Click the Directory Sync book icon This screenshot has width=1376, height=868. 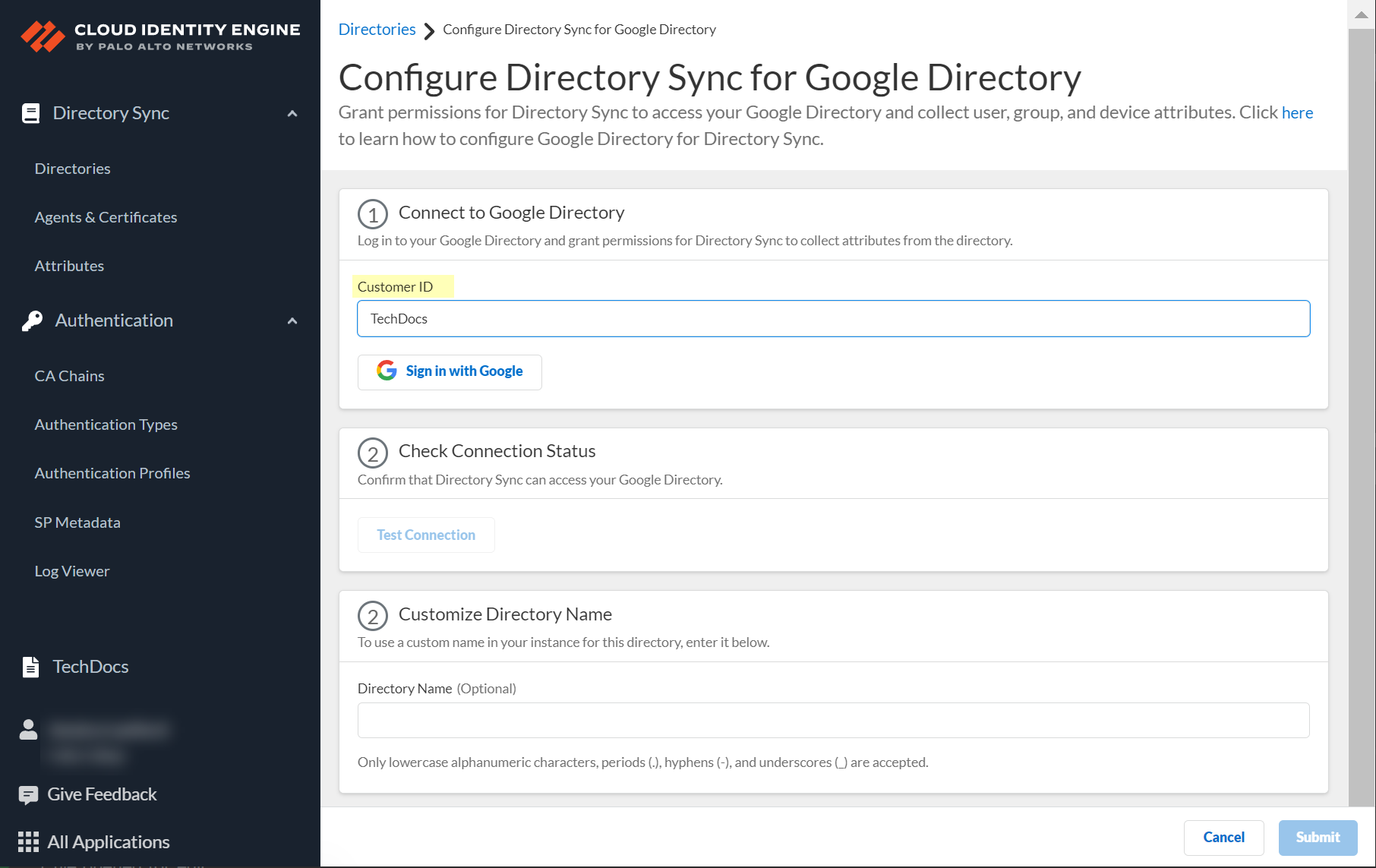[30, 113]
